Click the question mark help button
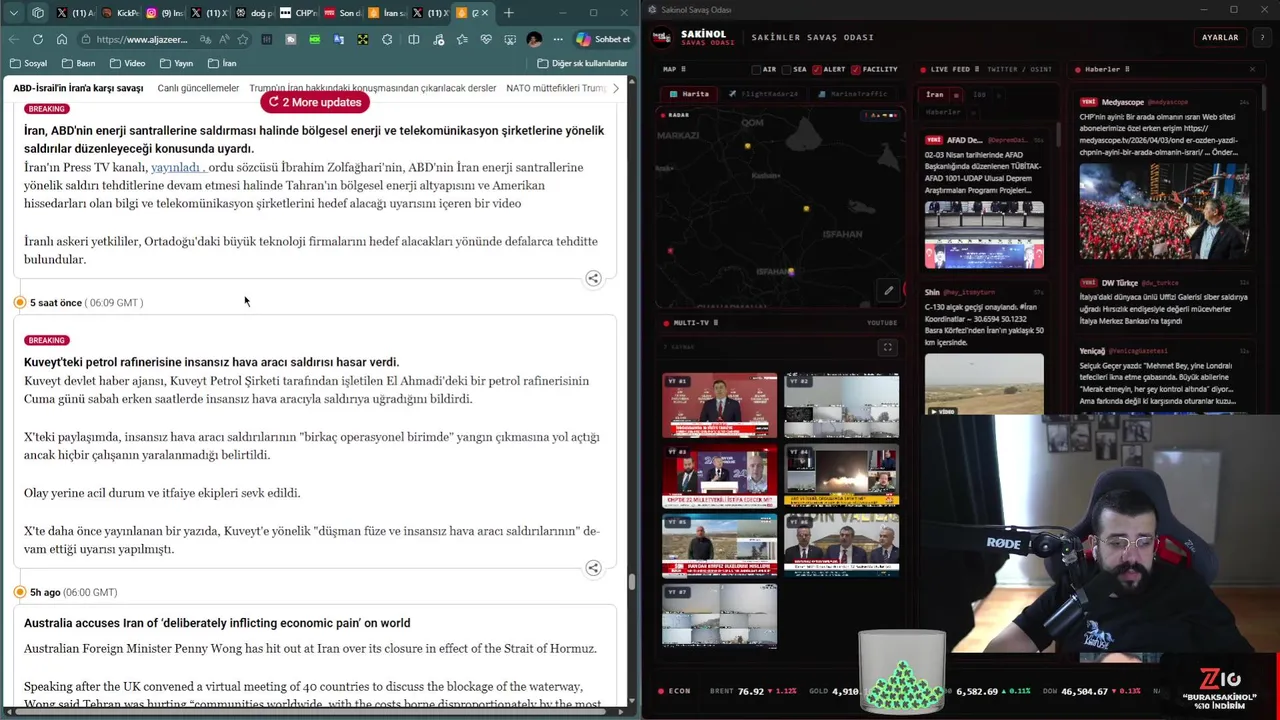The height and width of the screenshot is (720, 1280). pyautogui.click(x=1262, y=37)
